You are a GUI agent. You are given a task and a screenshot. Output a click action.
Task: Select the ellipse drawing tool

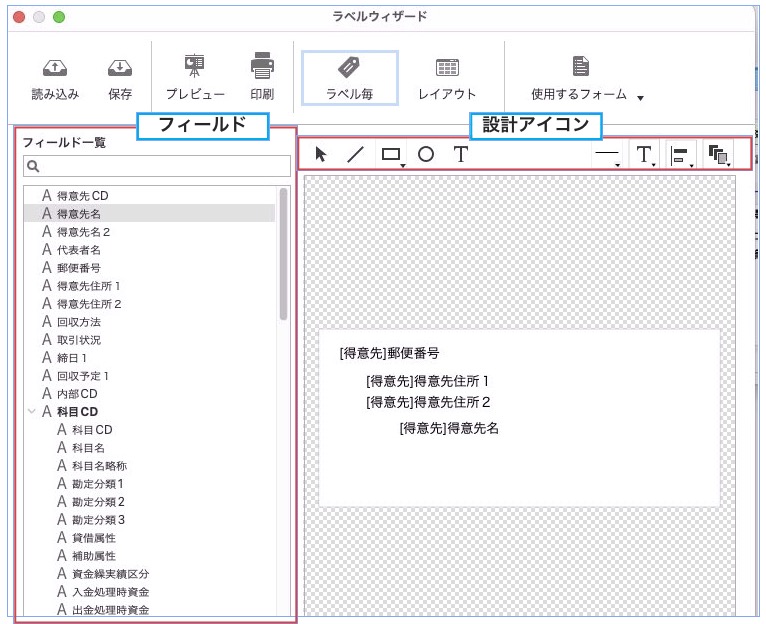[426, 154]
